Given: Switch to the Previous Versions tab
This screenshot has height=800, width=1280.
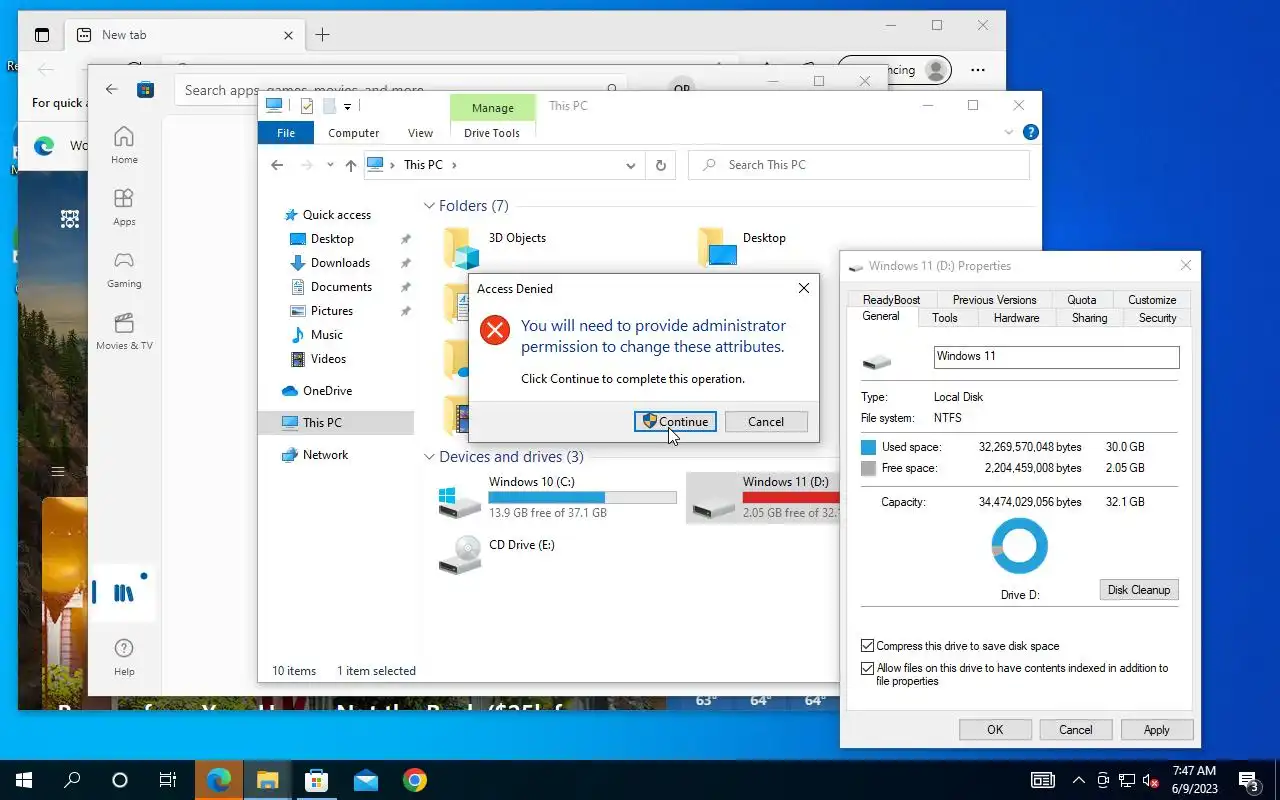Looking at the screenshot, I should 994,299.
